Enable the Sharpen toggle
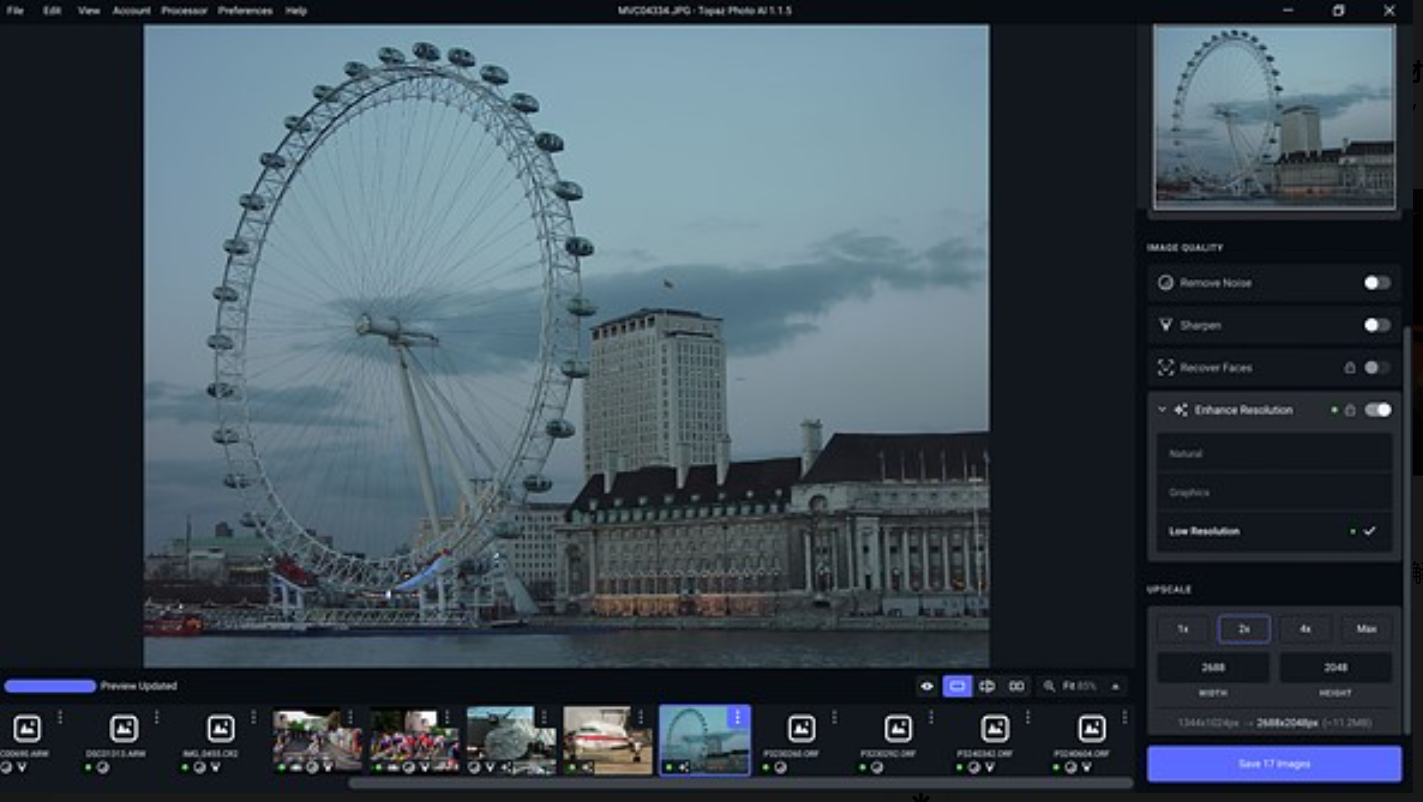The height and width of the screenshot is (802, 1423). pyautogui.click(x=1377, y=325)
